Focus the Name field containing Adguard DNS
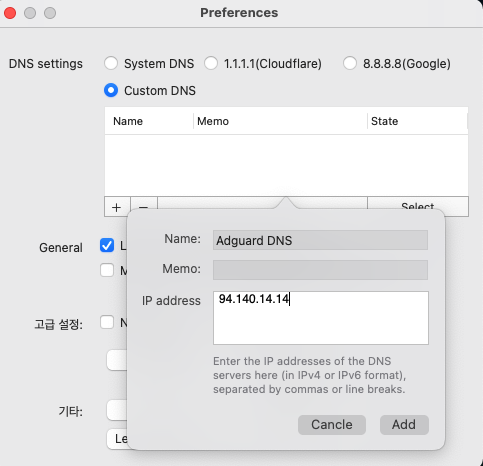 coord(320,240)
